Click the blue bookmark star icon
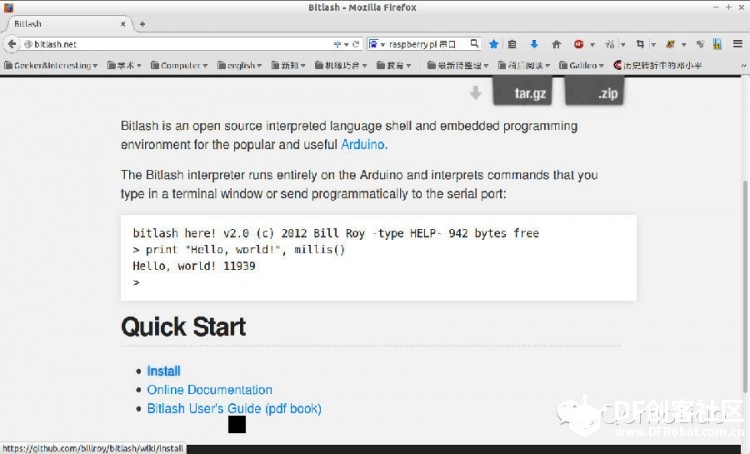The width and height of the screenshot is (750, 454). [494, 44]
